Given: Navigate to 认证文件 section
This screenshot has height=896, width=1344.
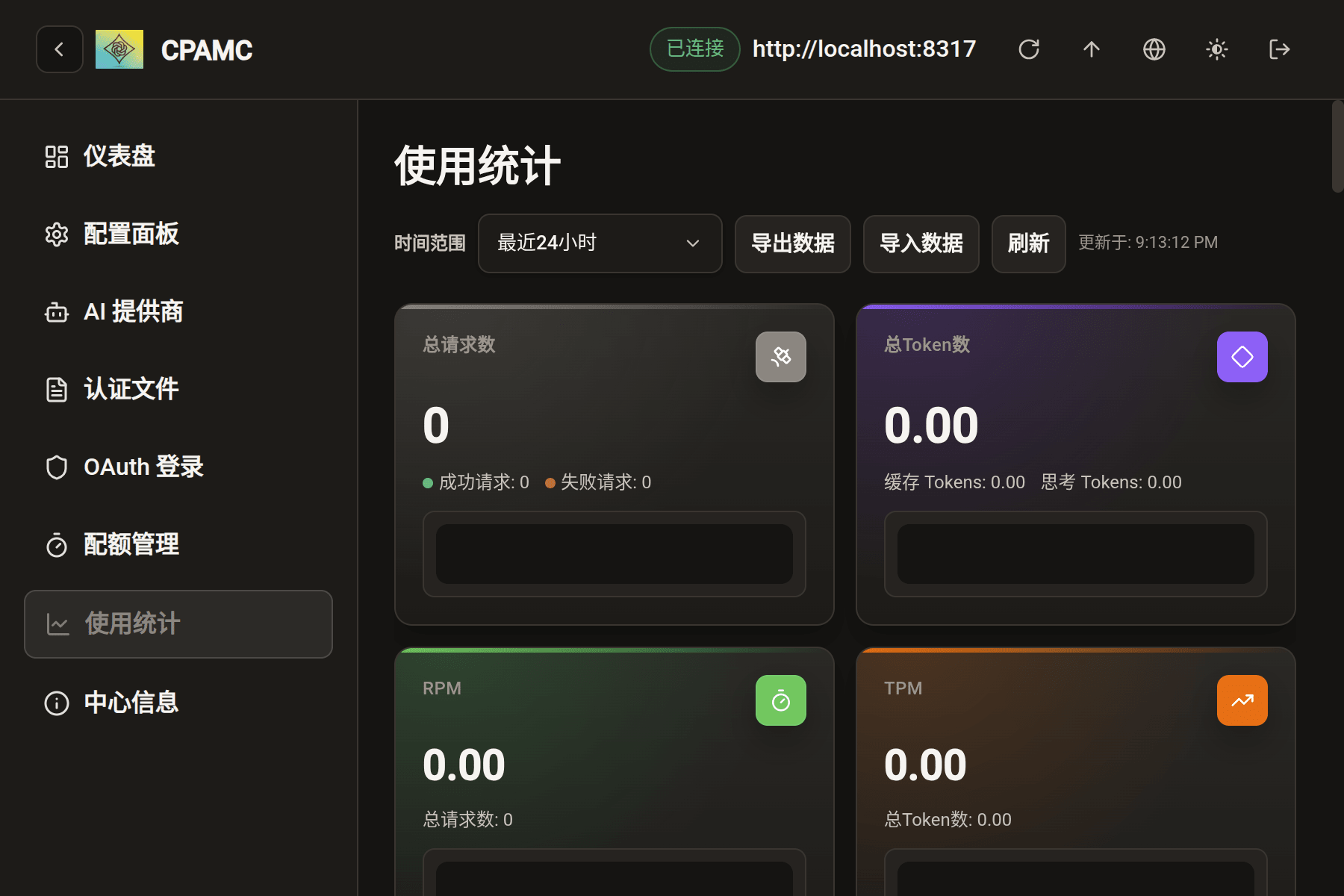Looking at the screenshot, I should pyautogui.click(x=178, y=389).
